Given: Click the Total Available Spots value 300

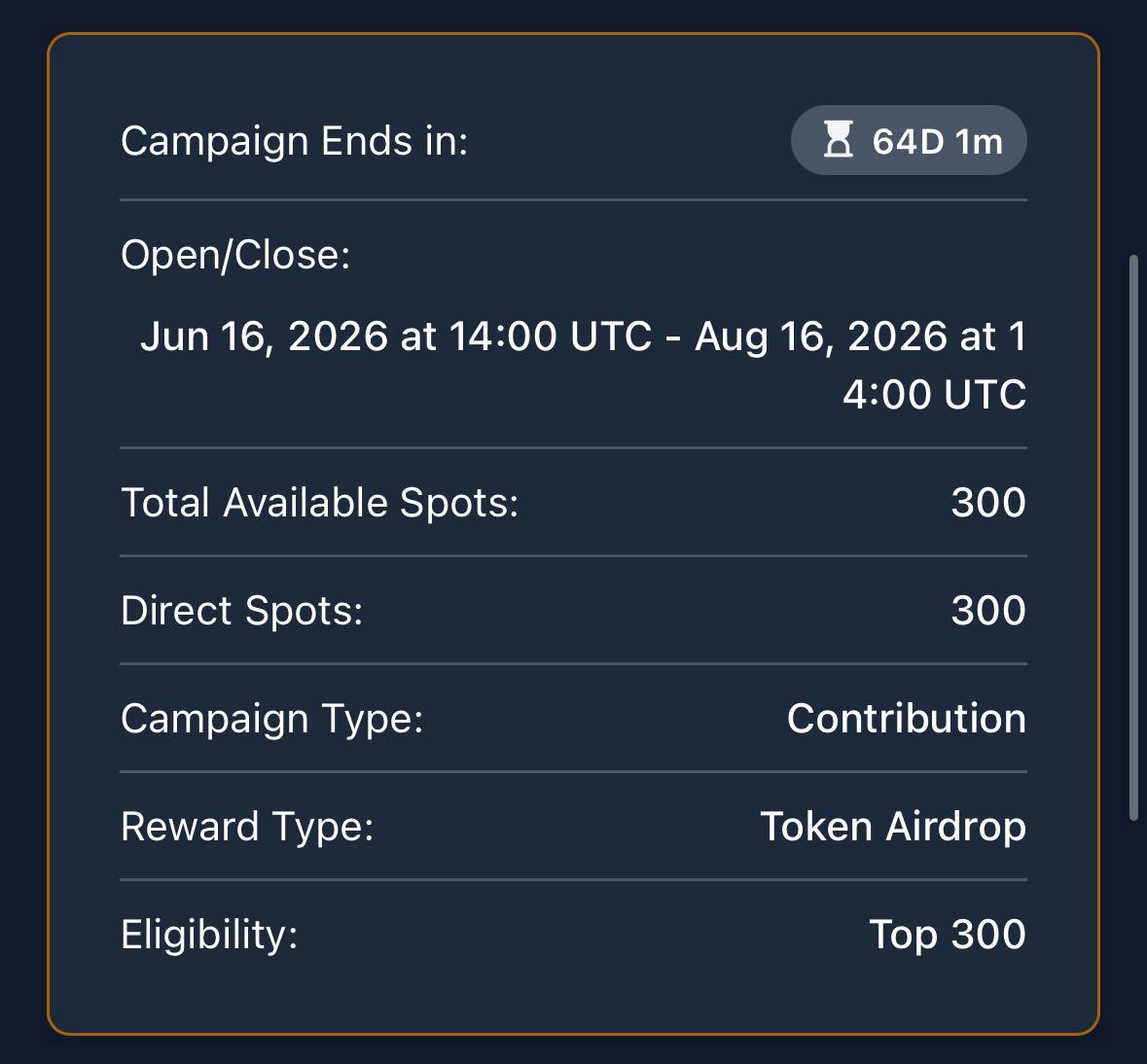Looking at the screenshot, I should 988,503.
